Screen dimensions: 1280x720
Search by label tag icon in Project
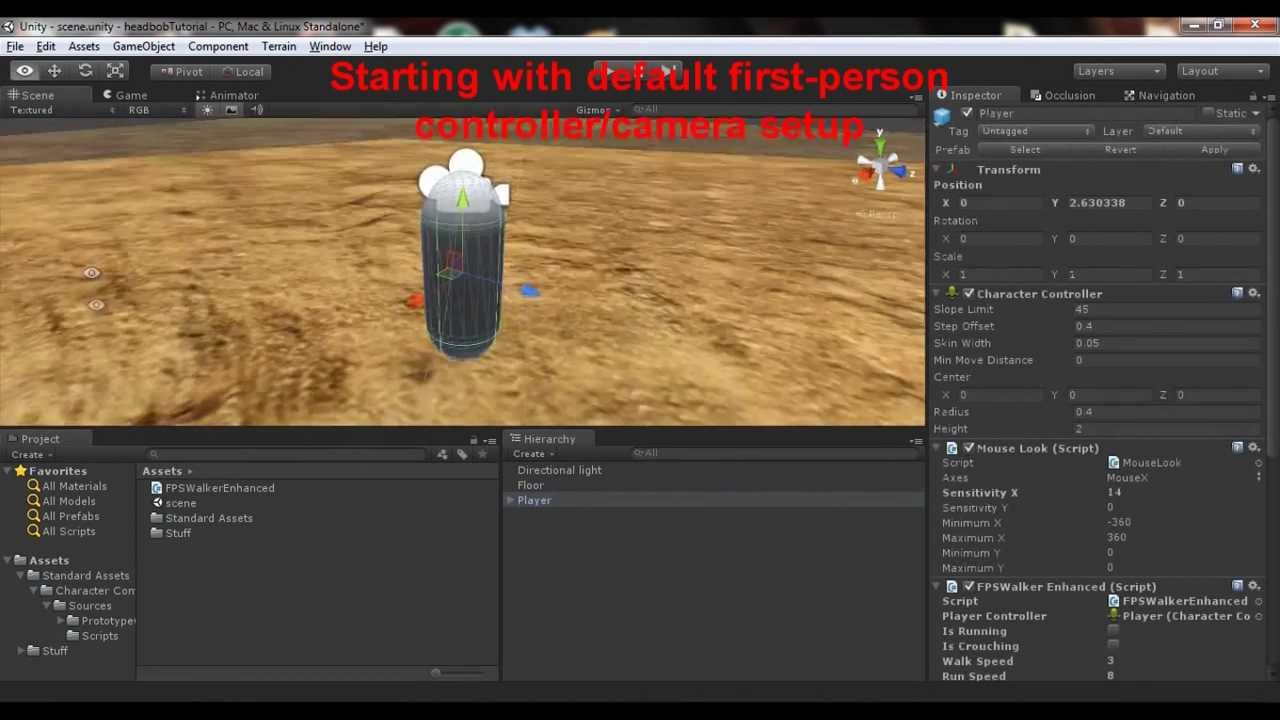[x=462, y=455]
